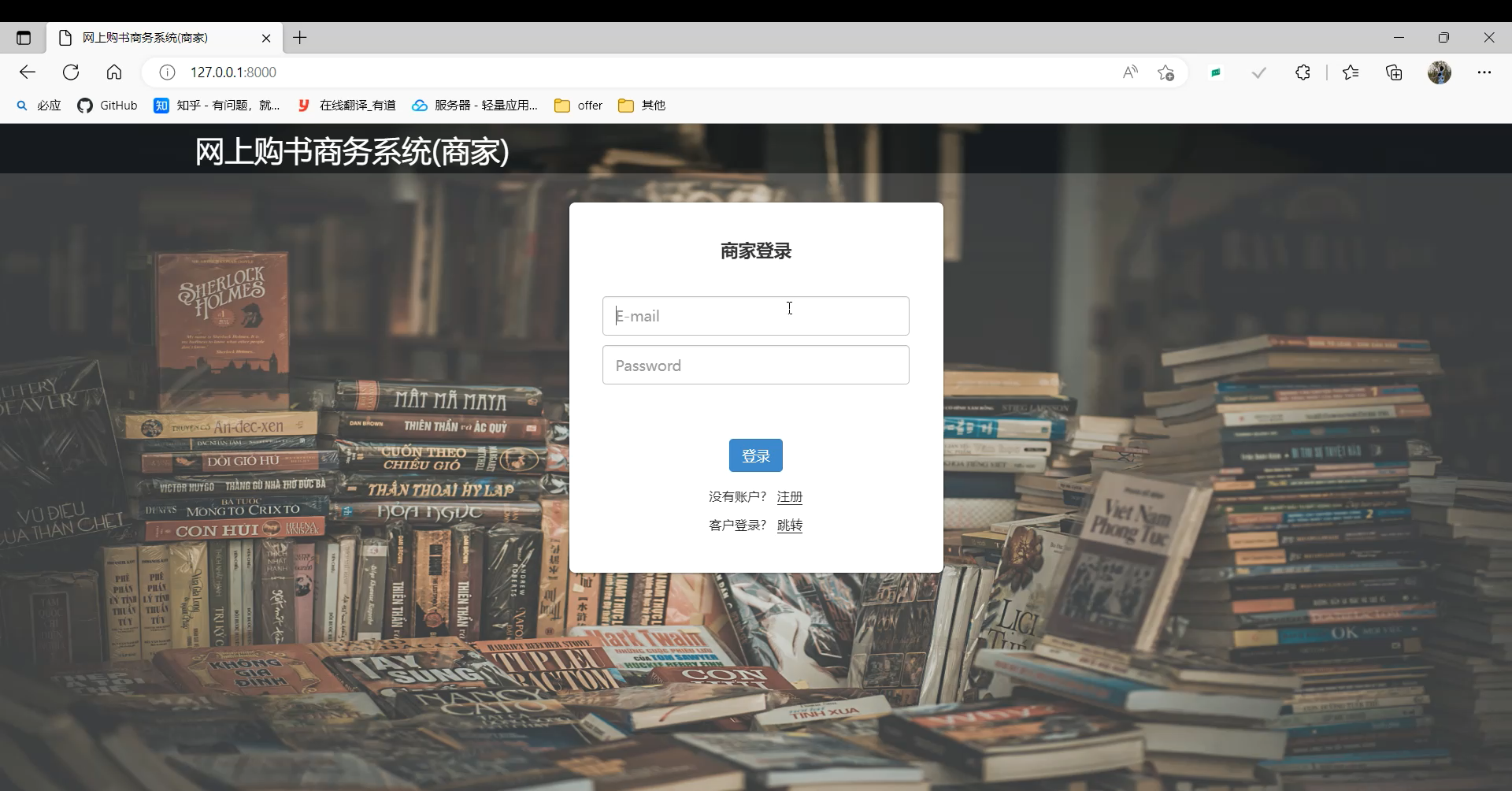Image resolution: width=1512 pixels, height=791 pixels.
Task: Close the 网上购书商务系统(商家) tab
Action: (x=266, y=38)
